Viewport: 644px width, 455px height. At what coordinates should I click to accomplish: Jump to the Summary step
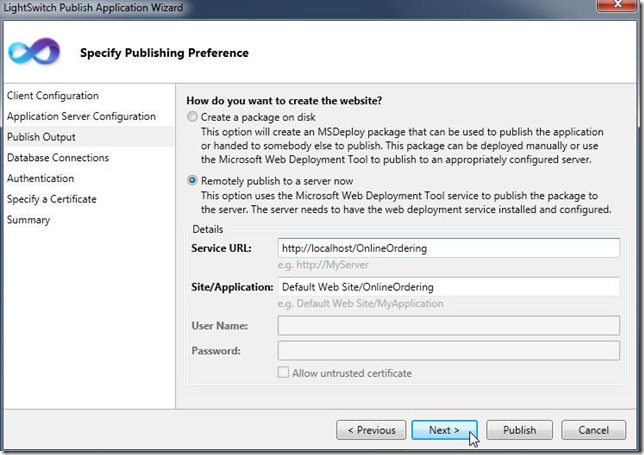tap(28, 220)
